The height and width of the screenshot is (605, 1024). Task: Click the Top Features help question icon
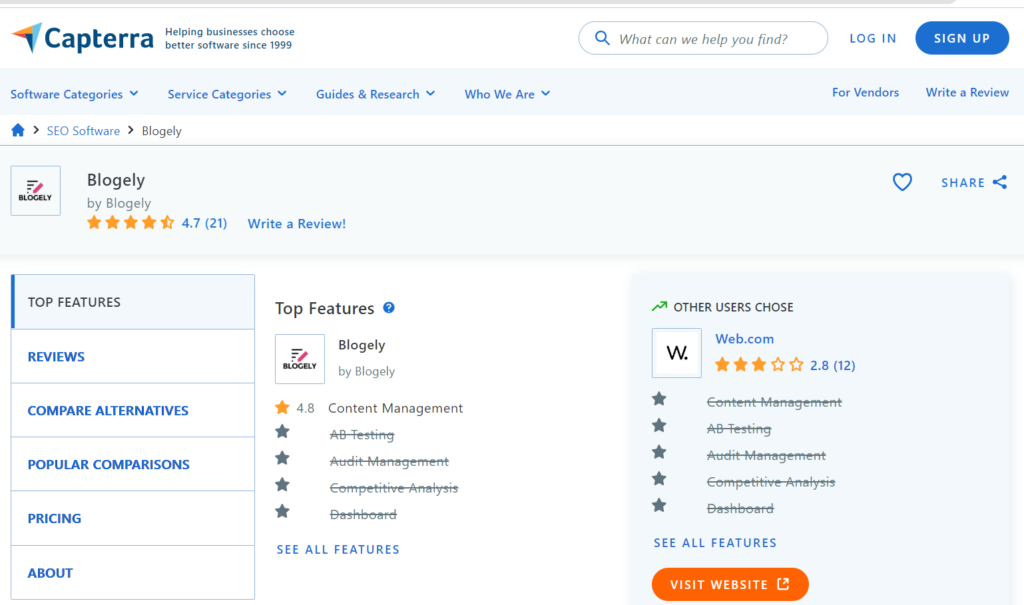(x=389, y=308)
